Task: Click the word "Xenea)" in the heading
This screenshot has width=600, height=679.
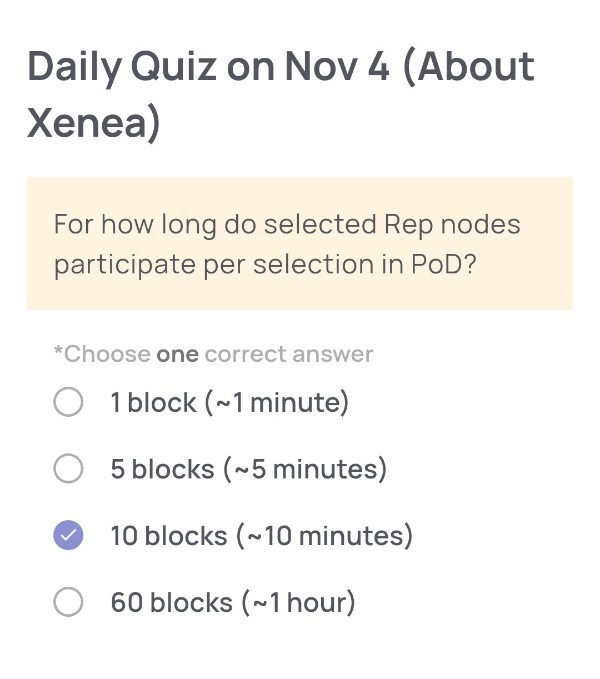Action: click(94, 124)
